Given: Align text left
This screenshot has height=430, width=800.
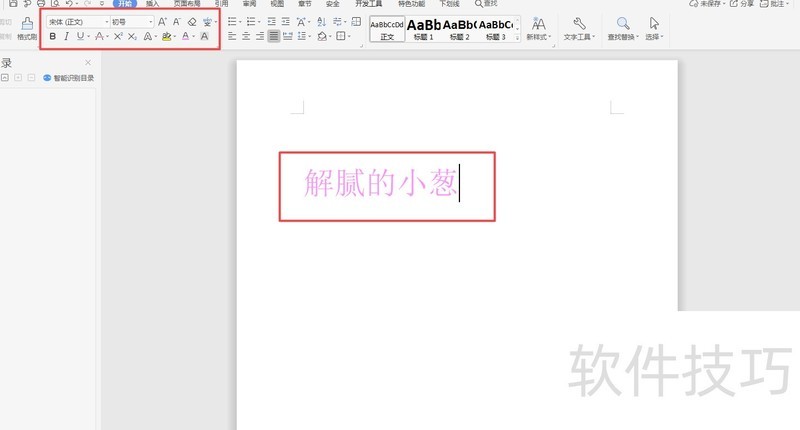Looking at the screenshot, I should [x=232, y=36].
